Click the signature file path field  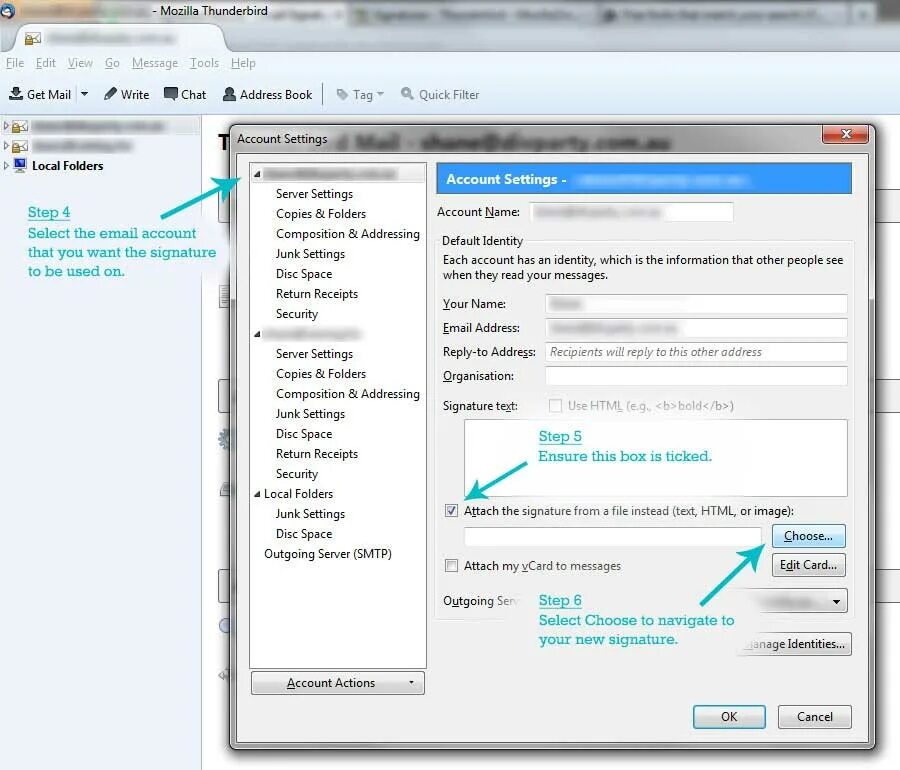coord(612,536)
